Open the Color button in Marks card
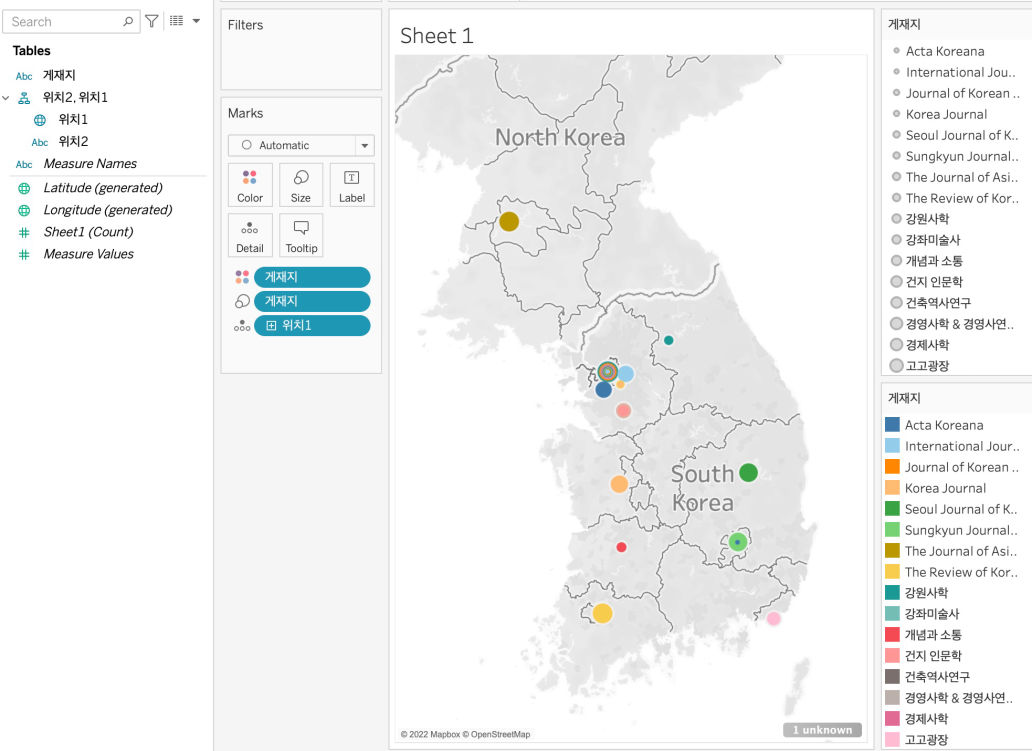 coord(250,185)
